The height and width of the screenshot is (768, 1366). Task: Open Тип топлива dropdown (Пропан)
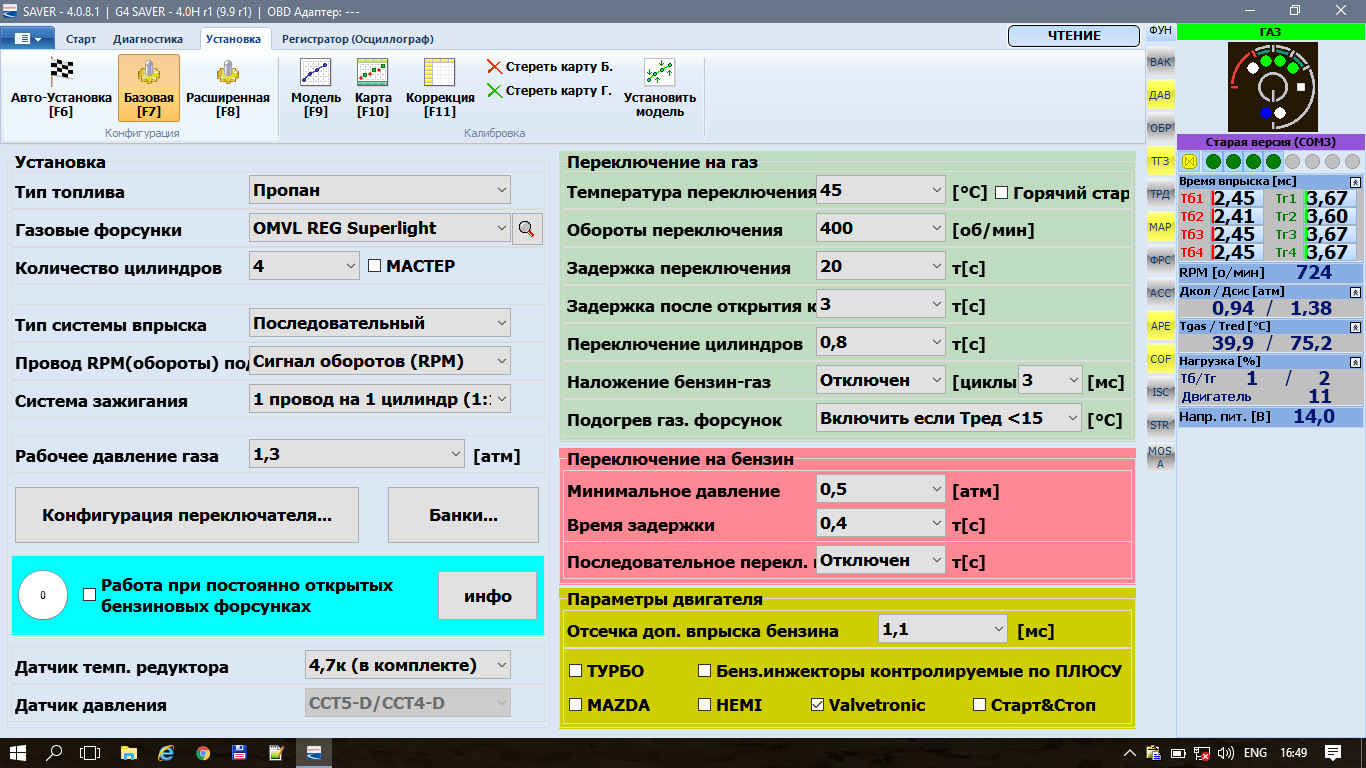tap(379, 190)
